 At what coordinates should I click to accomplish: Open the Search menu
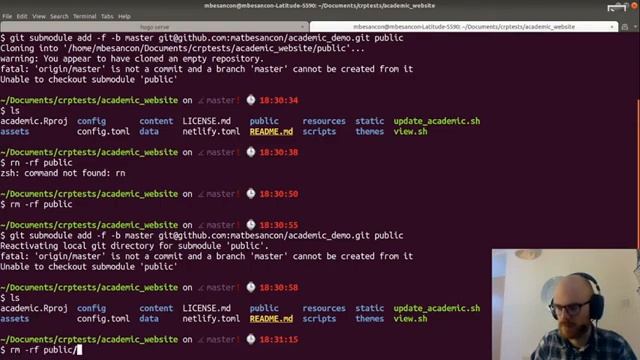59,16
